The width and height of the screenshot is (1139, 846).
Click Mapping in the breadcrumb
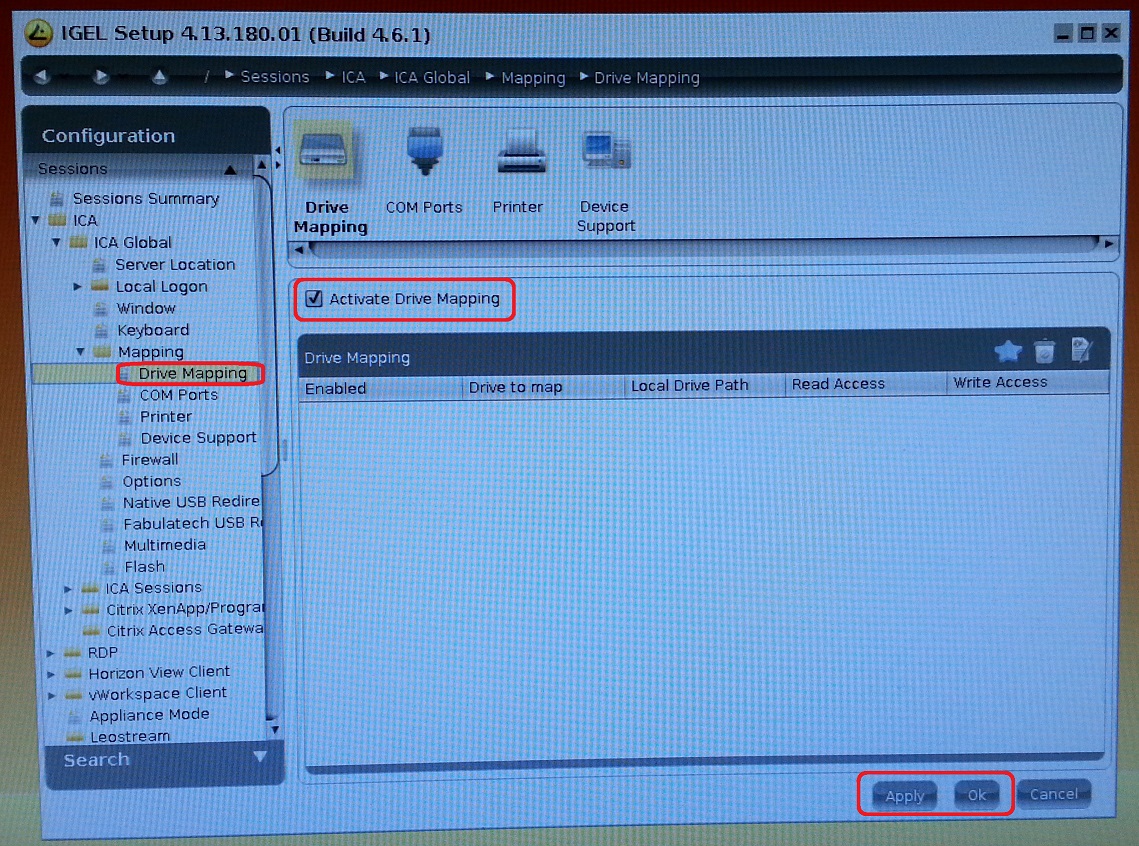click(533, 78)
